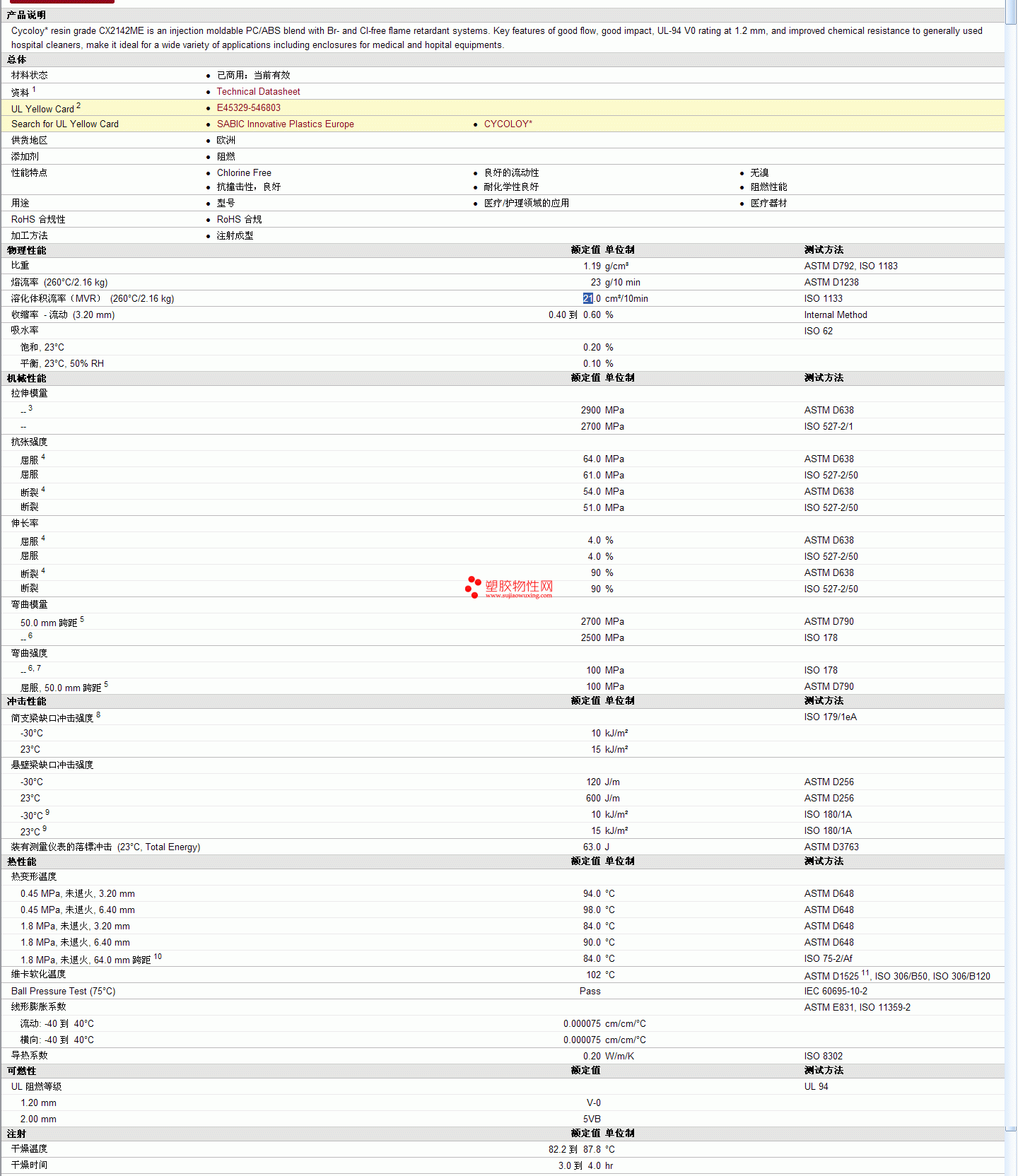The width and height of the screenshot is (1018, 1176).
Task: Click the highlighted 21.0 MVR value
Action: (592, 298)
